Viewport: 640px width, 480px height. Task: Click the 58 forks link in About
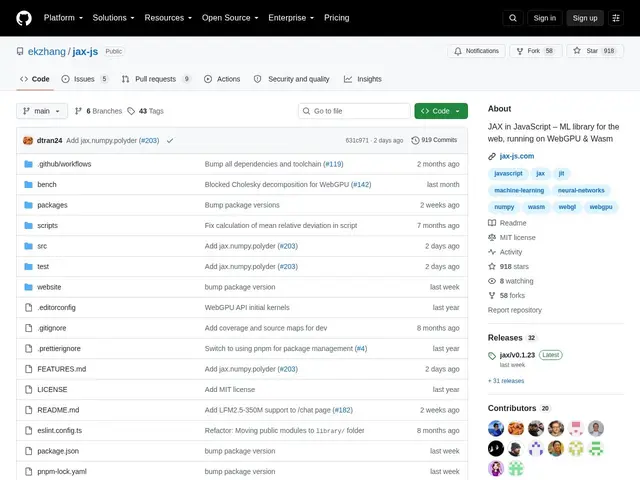click(512, 296)
